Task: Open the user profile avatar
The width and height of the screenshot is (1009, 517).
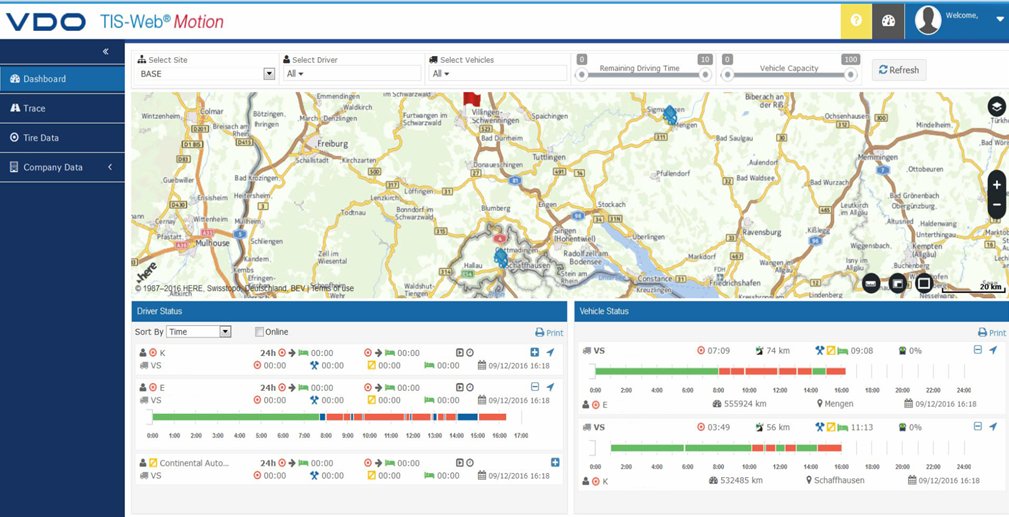Action: click(928, 21)
